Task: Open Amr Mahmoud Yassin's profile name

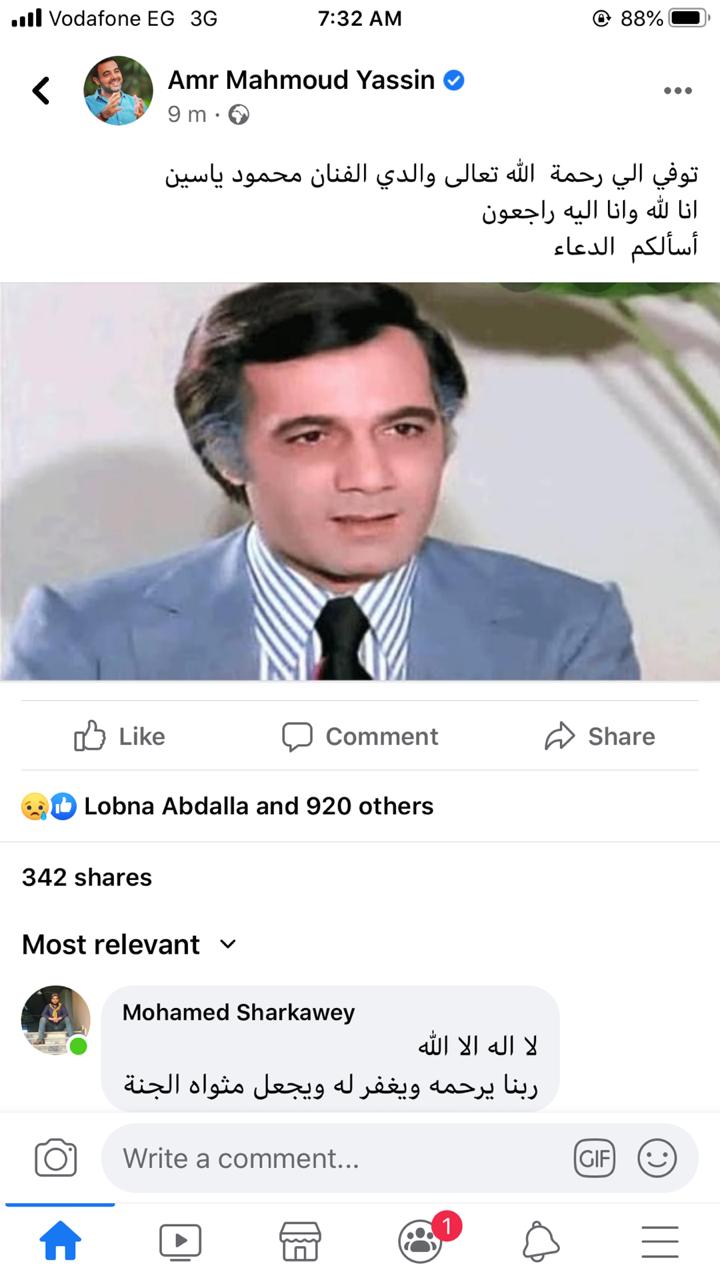Action: (x=301, y=80)
